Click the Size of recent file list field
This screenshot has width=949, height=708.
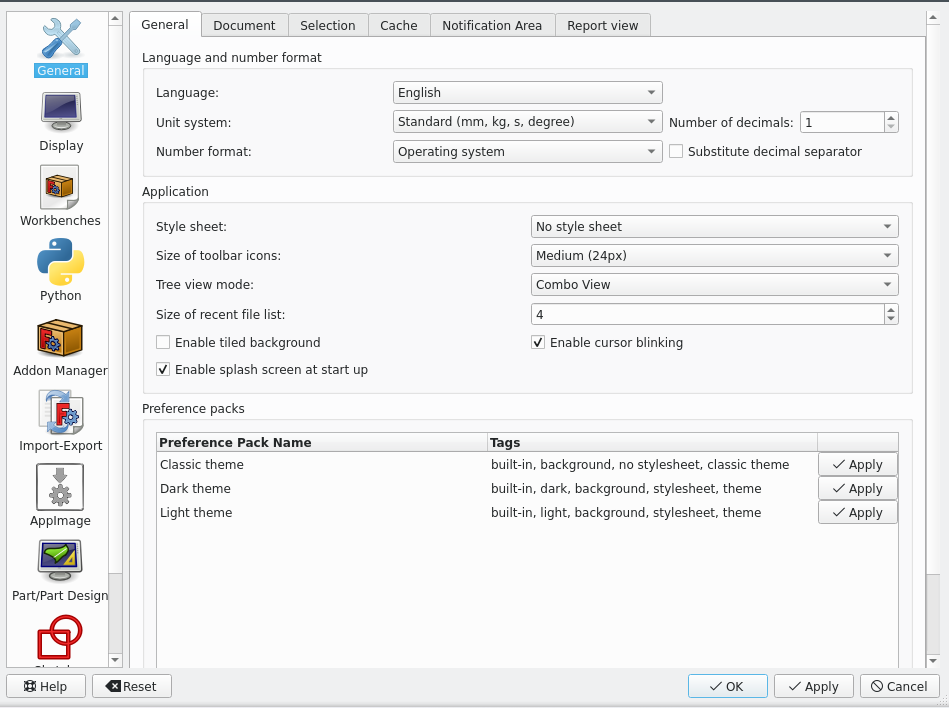[706, 314]
